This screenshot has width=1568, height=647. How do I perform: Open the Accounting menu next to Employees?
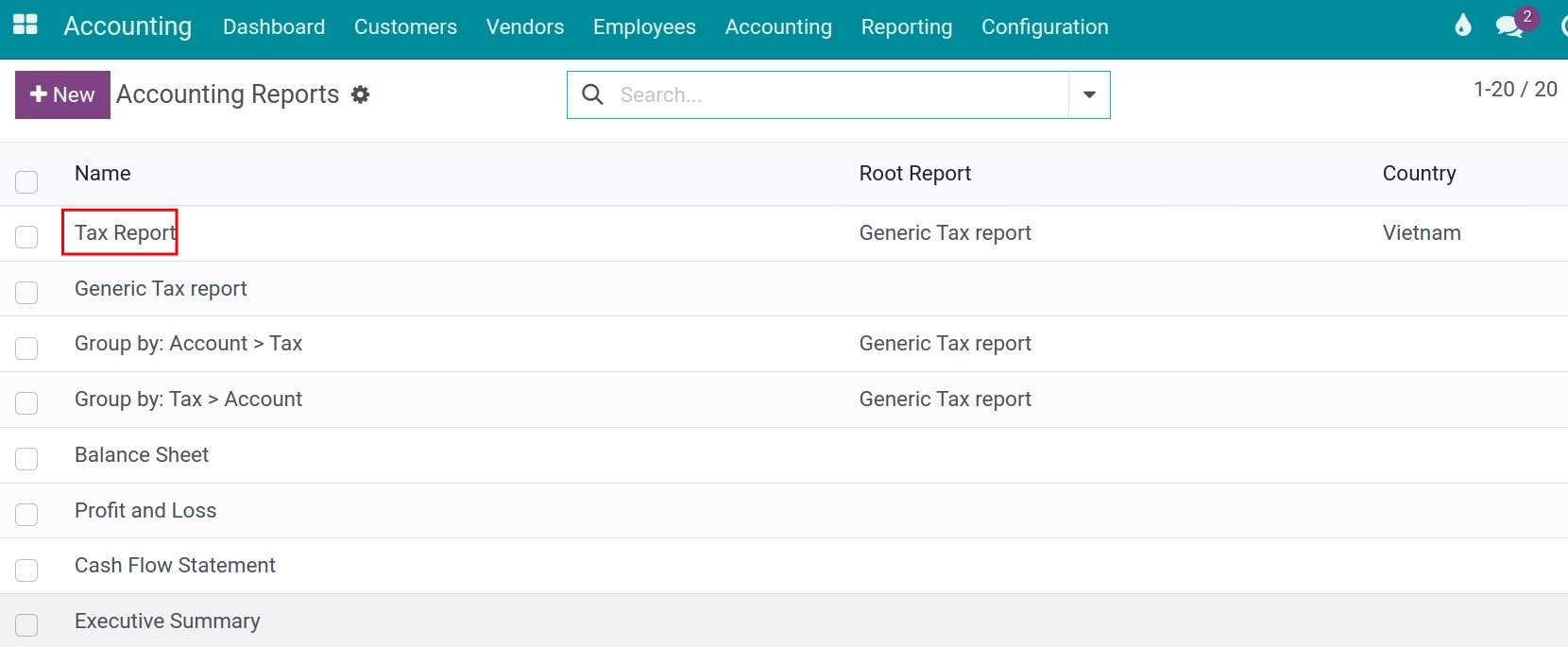click(778, 26)
